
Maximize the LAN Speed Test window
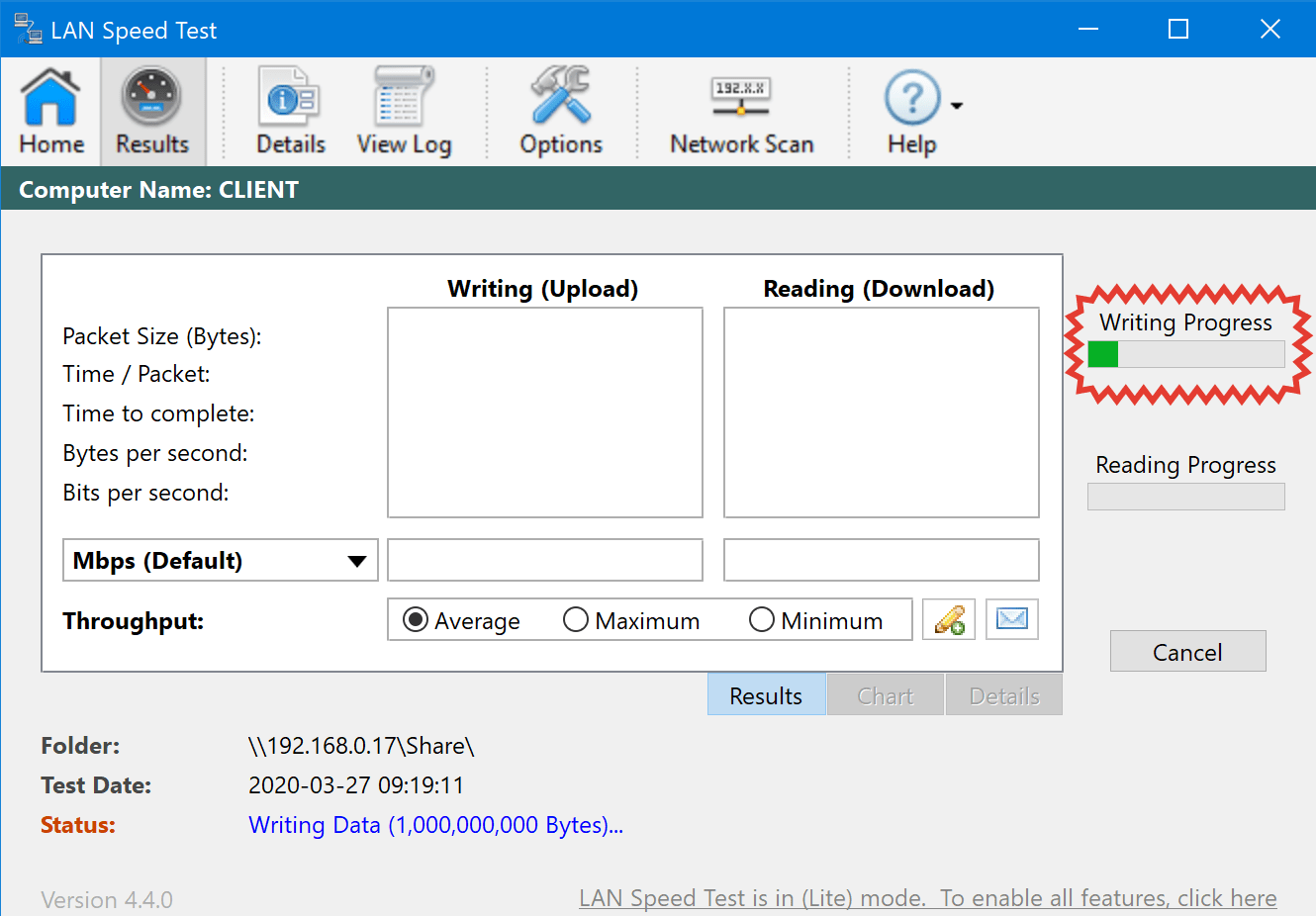pyautogui.click(x=1178, y=29)
